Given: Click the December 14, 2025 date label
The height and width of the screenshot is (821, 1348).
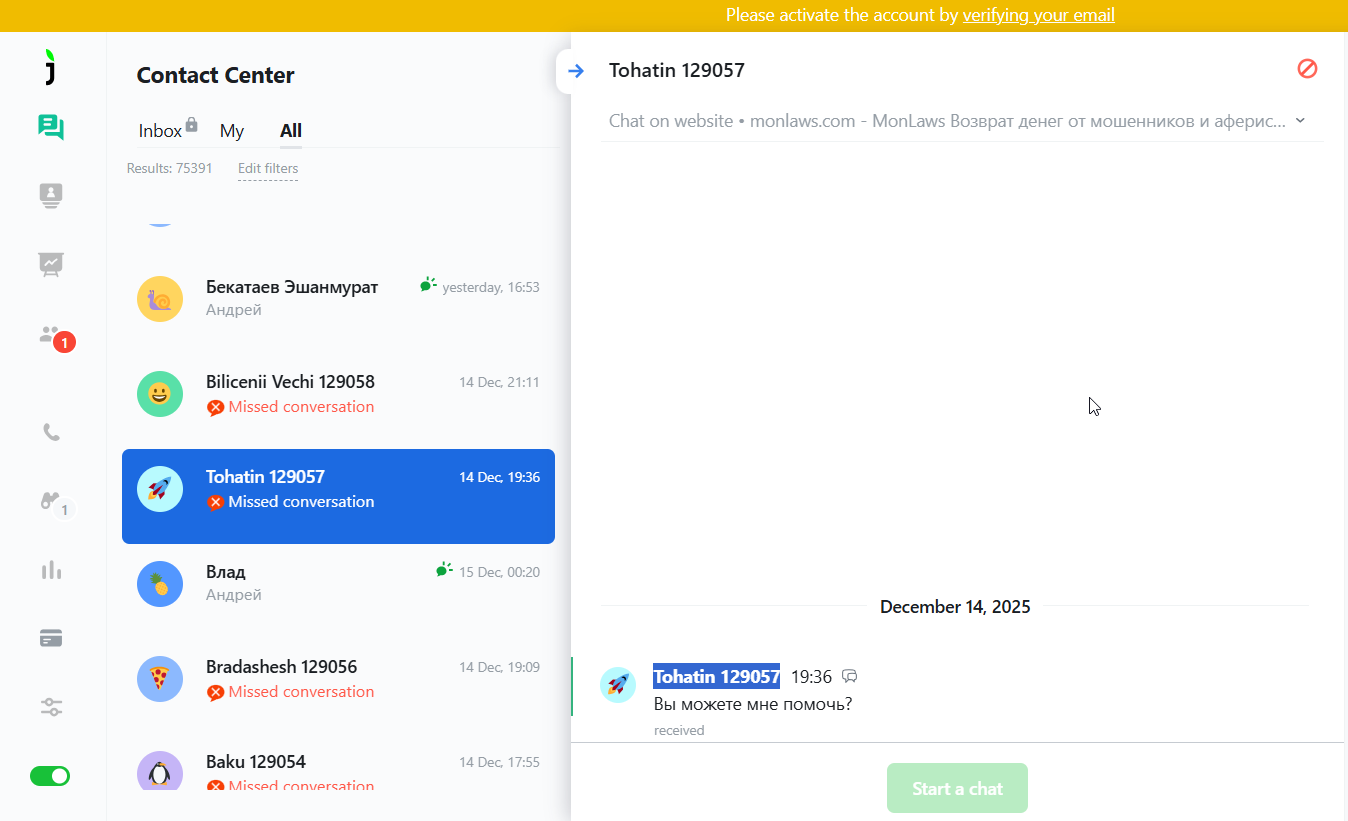Looking at the screenshot, I should pos(955,606).
